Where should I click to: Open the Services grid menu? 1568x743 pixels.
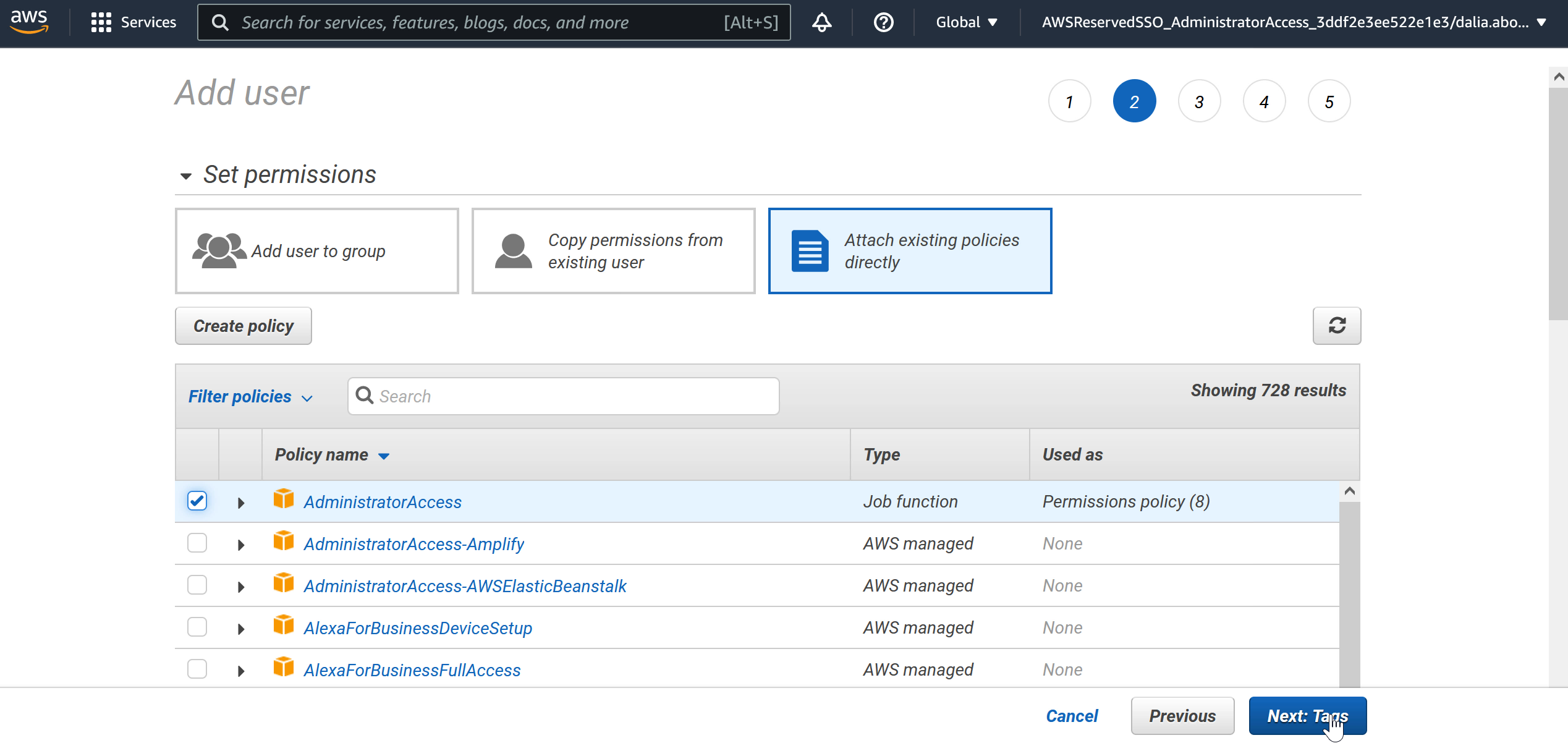[x=133, y=22]
